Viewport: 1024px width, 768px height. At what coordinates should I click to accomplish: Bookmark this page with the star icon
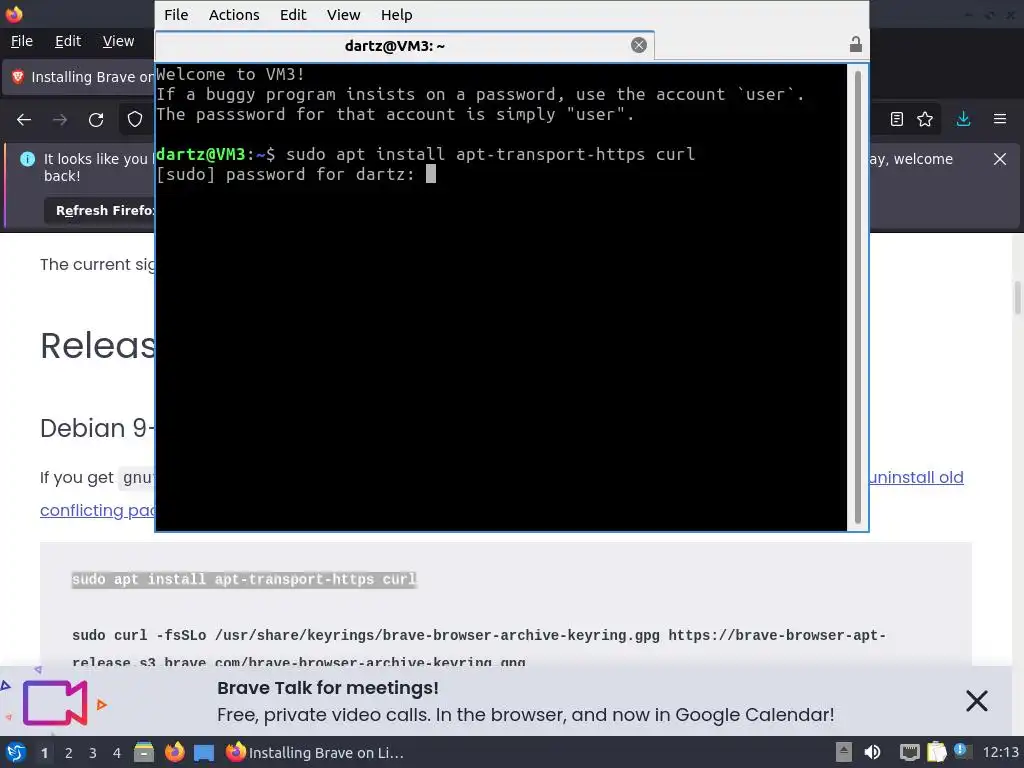(x=925, y=119)
